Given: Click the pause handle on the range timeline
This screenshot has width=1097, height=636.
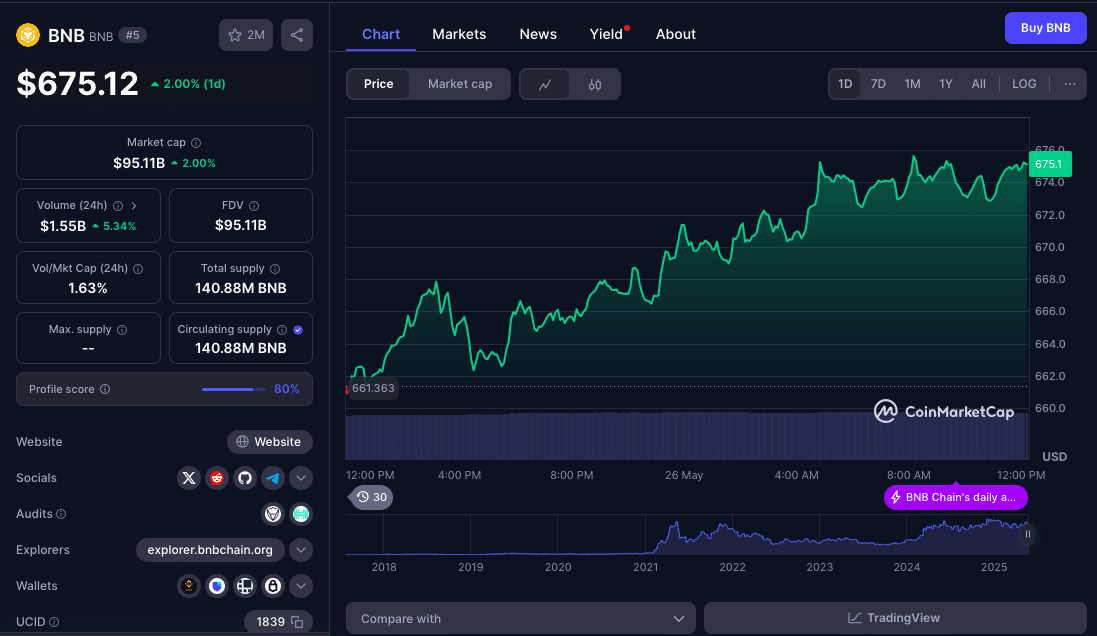Looking at the screenshot, I should tap(1027, 534).
